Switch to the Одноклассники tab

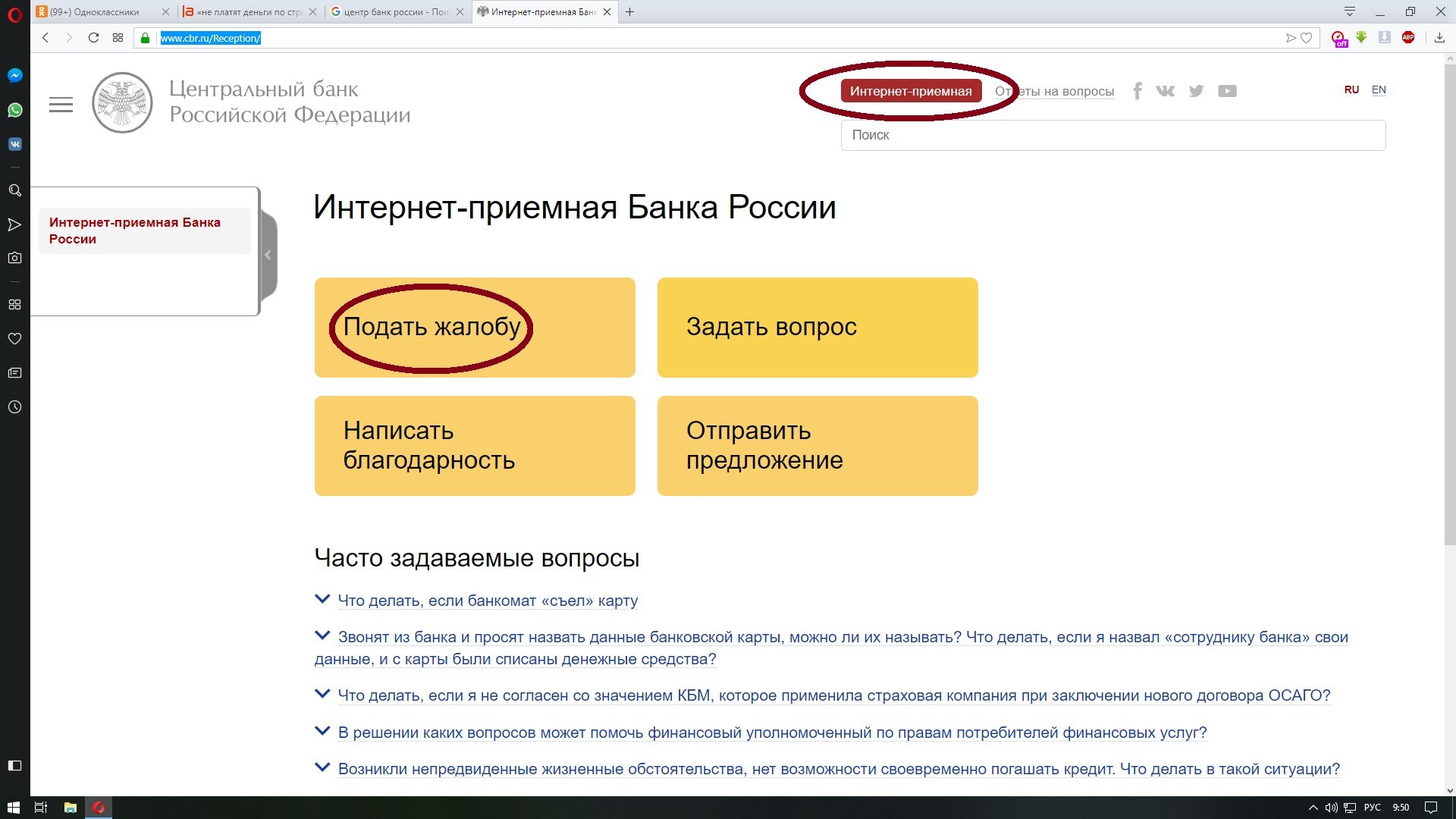click(x=95, y=12)
